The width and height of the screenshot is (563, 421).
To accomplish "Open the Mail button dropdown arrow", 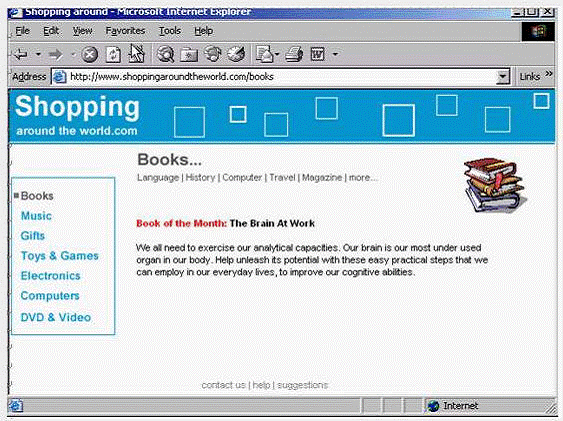I will [x=277, y=55].
